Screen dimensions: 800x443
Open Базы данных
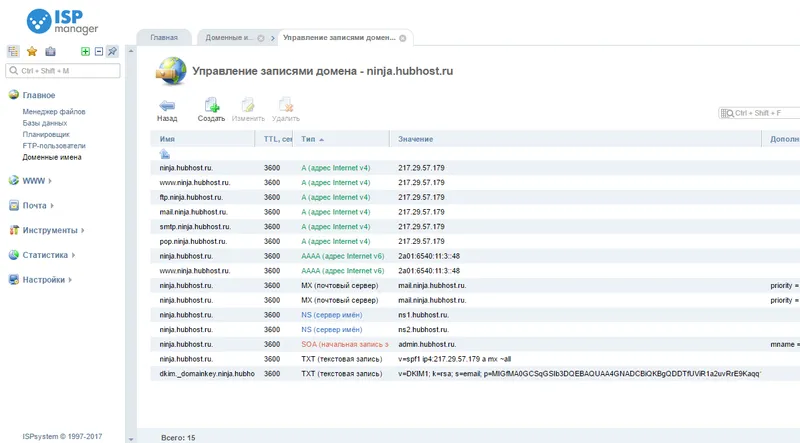(44, 123)
